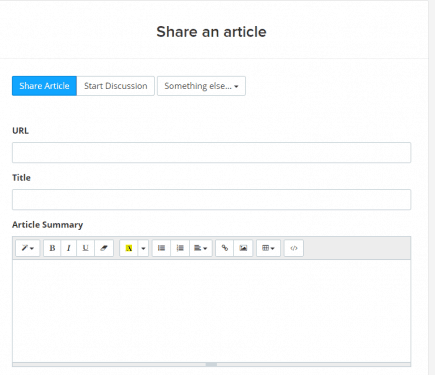This screenshot has height=375, width=435.
Task: Click the Share an article heading
Action: (211, 32)
